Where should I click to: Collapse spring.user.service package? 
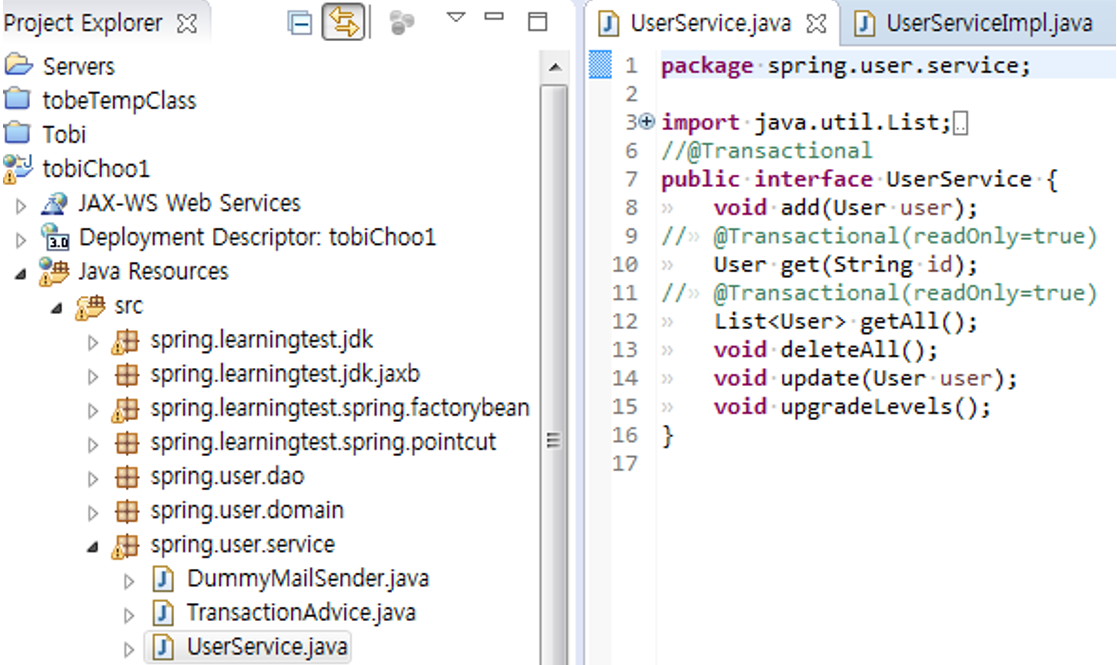coord(93,547)
